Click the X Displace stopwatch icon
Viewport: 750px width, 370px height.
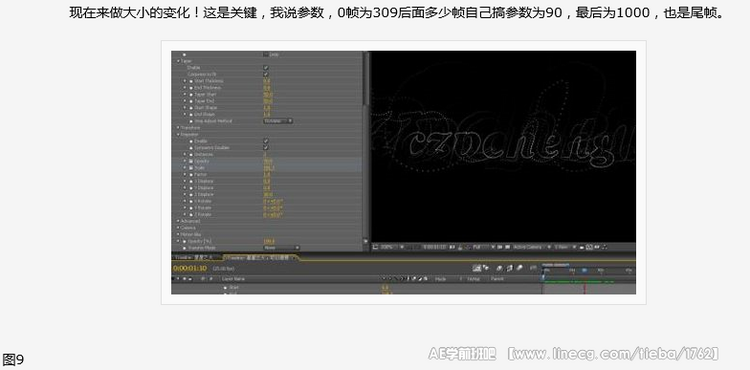click(191, 181)
